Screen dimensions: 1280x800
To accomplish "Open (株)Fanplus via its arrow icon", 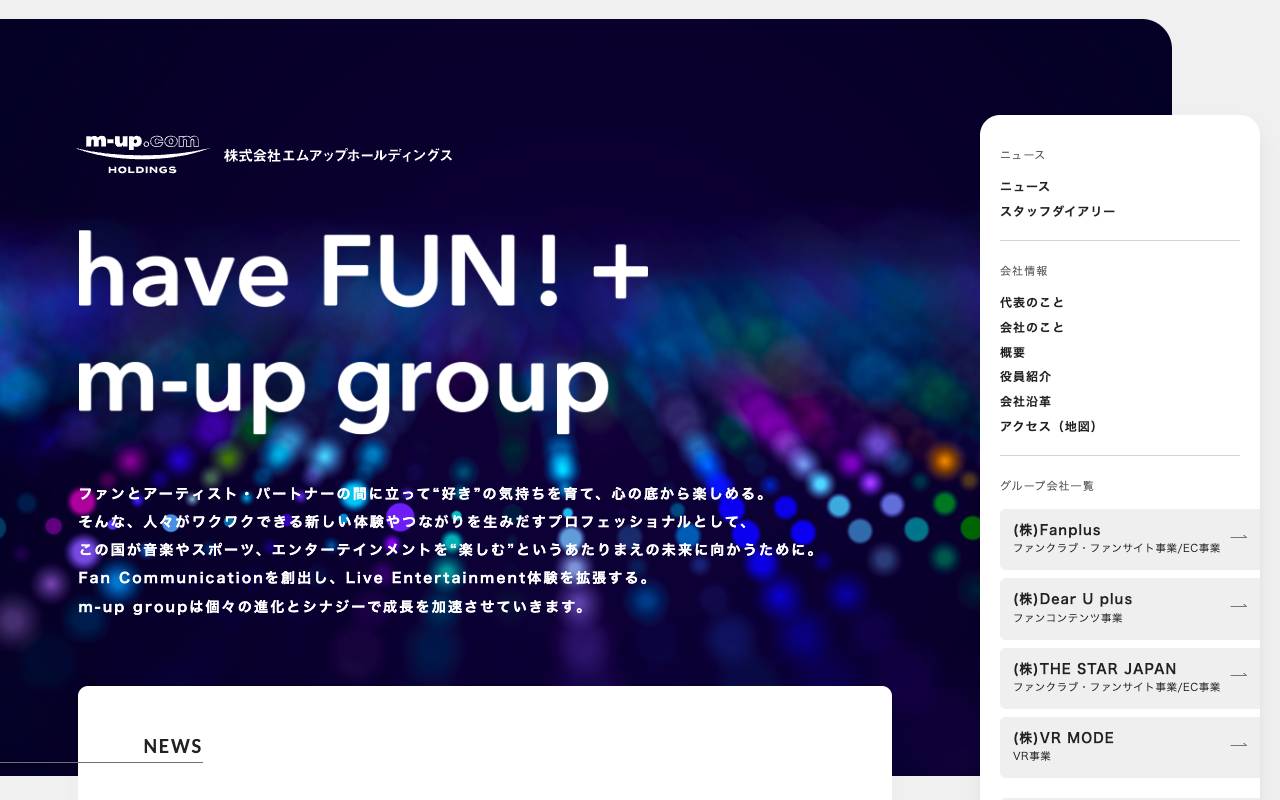I will 1239,536.
